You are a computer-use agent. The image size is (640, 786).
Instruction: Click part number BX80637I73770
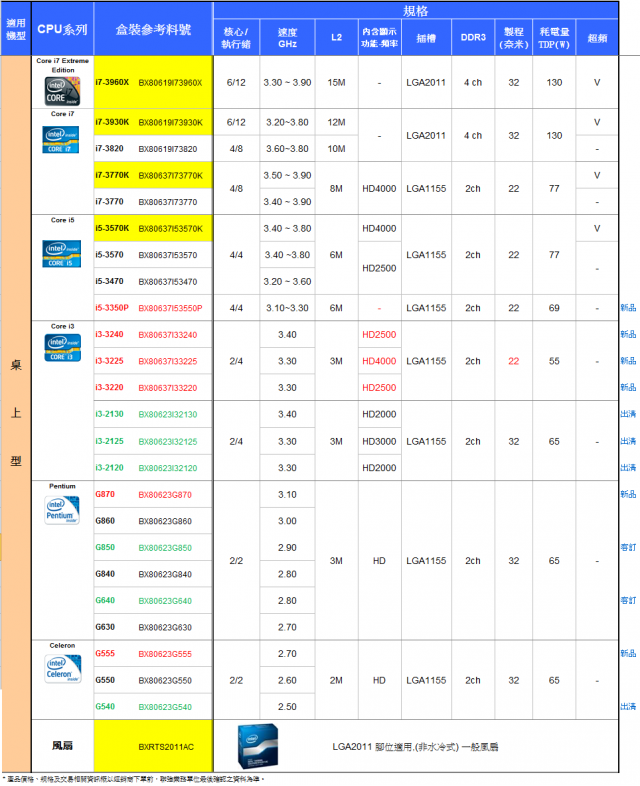click(167, 202)
